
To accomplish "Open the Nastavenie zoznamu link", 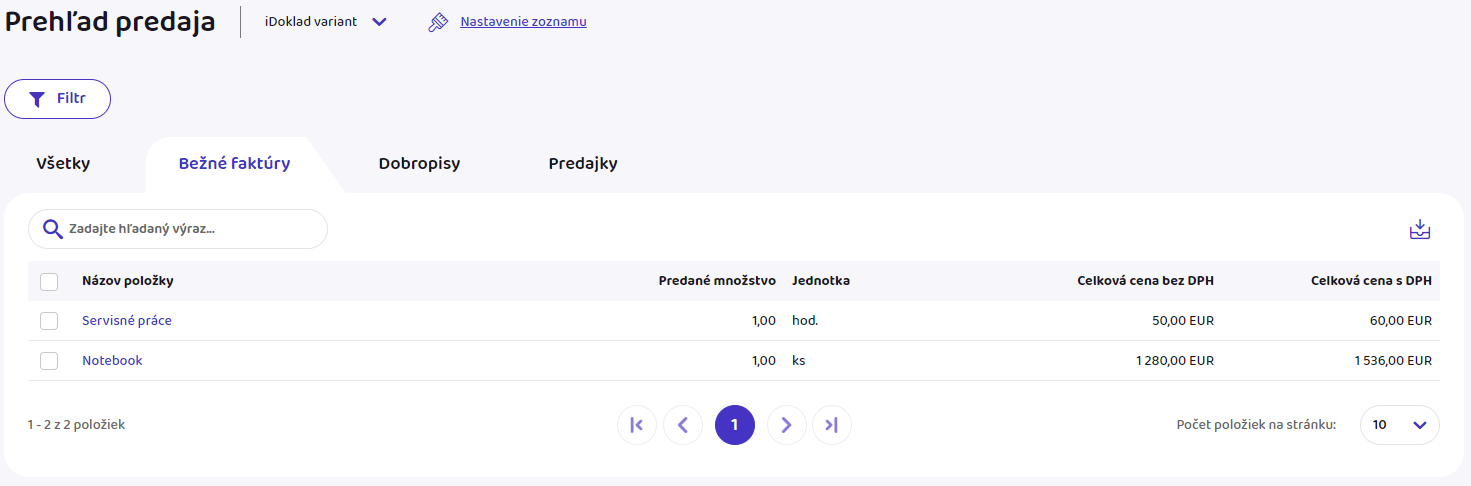I will [x=523, y=22].
